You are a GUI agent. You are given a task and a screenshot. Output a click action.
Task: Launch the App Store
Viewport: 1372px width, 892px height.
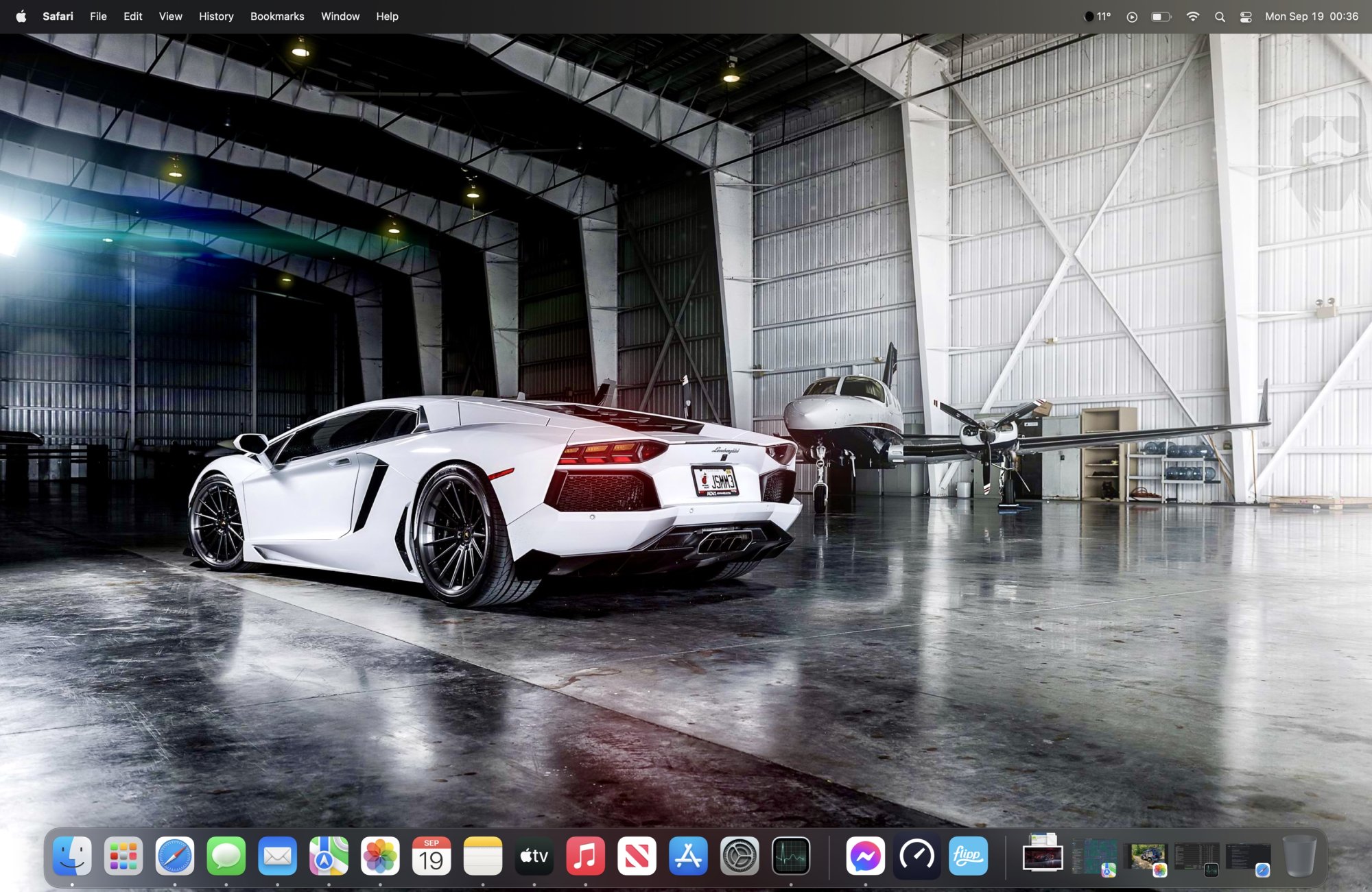688,856
